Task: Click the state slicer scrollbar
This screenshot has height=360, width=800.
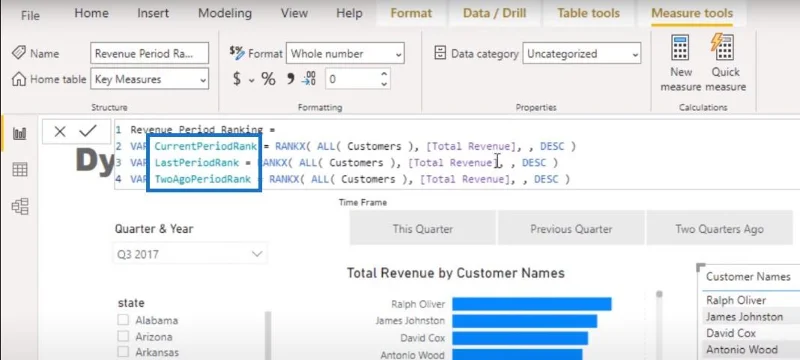Action: [x=267, y=335]
